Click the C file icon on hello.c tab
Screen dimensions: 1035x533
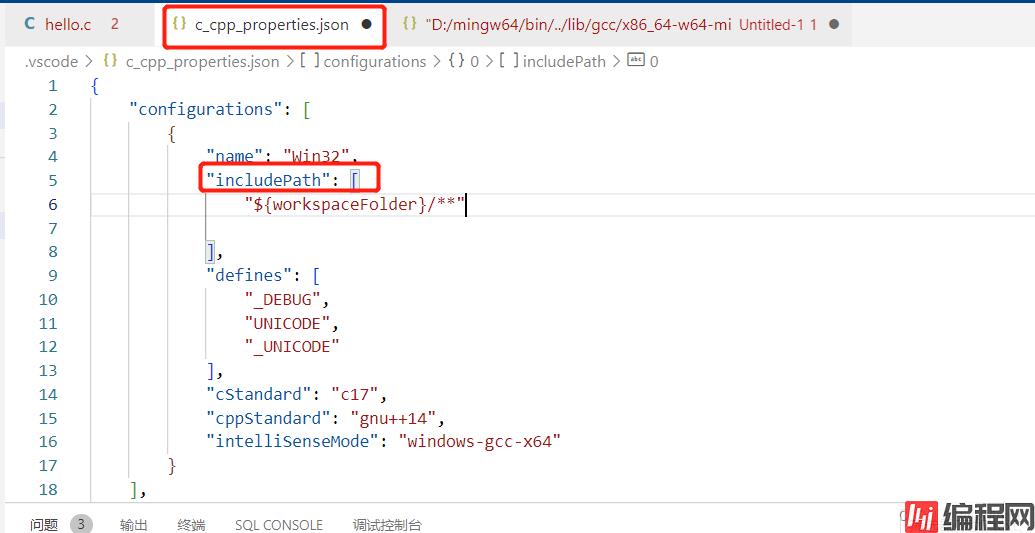coord(29,24)
